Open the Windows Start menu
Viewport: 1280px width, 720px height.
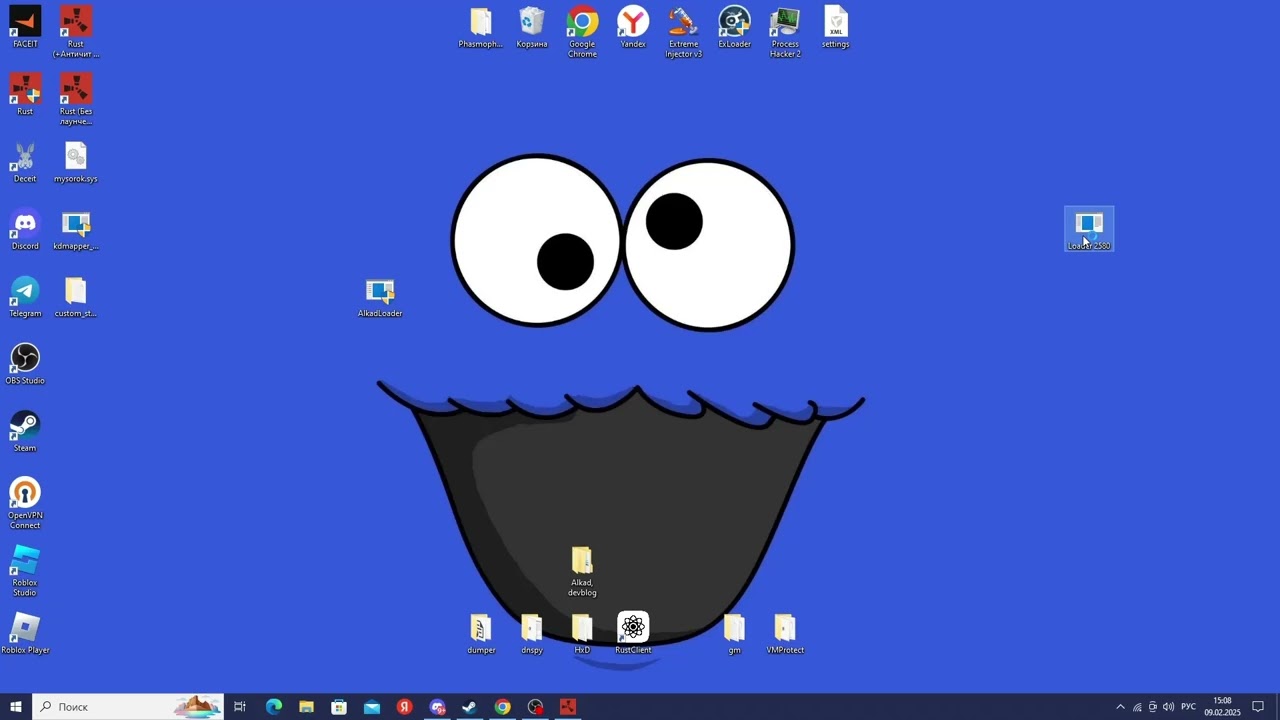pos(16,707)
